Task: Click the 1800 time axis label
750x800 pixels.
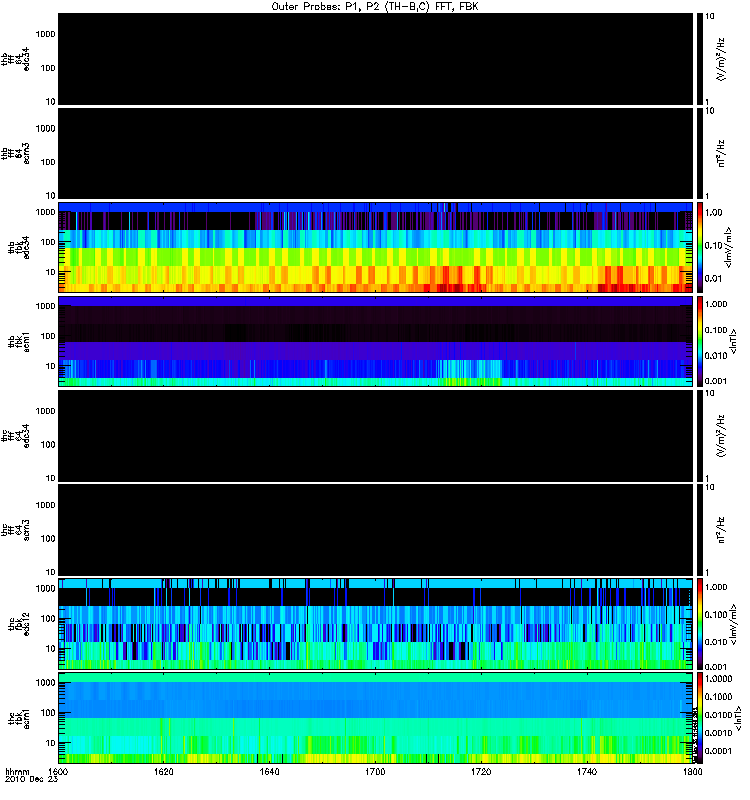Action: 692,772
